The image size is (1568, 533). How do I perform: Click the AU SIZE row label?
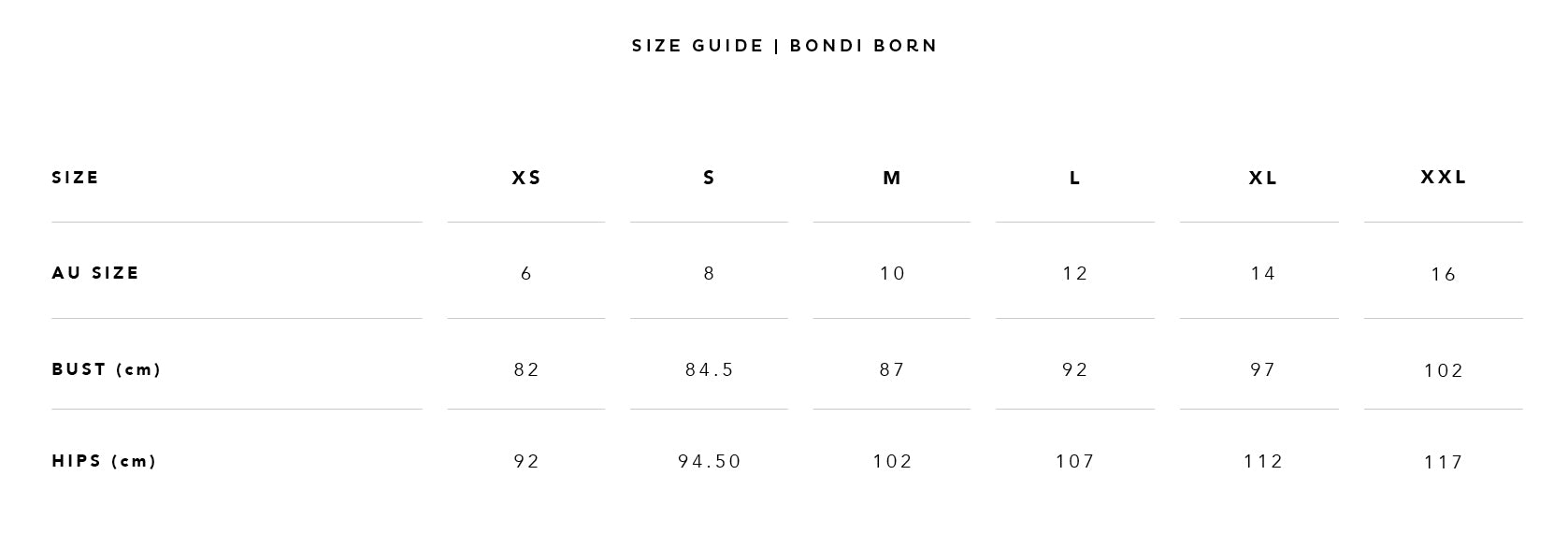tap(95, 273)
